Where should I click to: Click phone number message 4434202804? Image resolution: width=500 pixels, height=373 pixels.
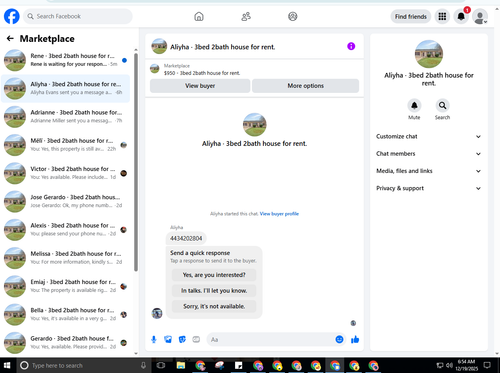click(186, 238)
